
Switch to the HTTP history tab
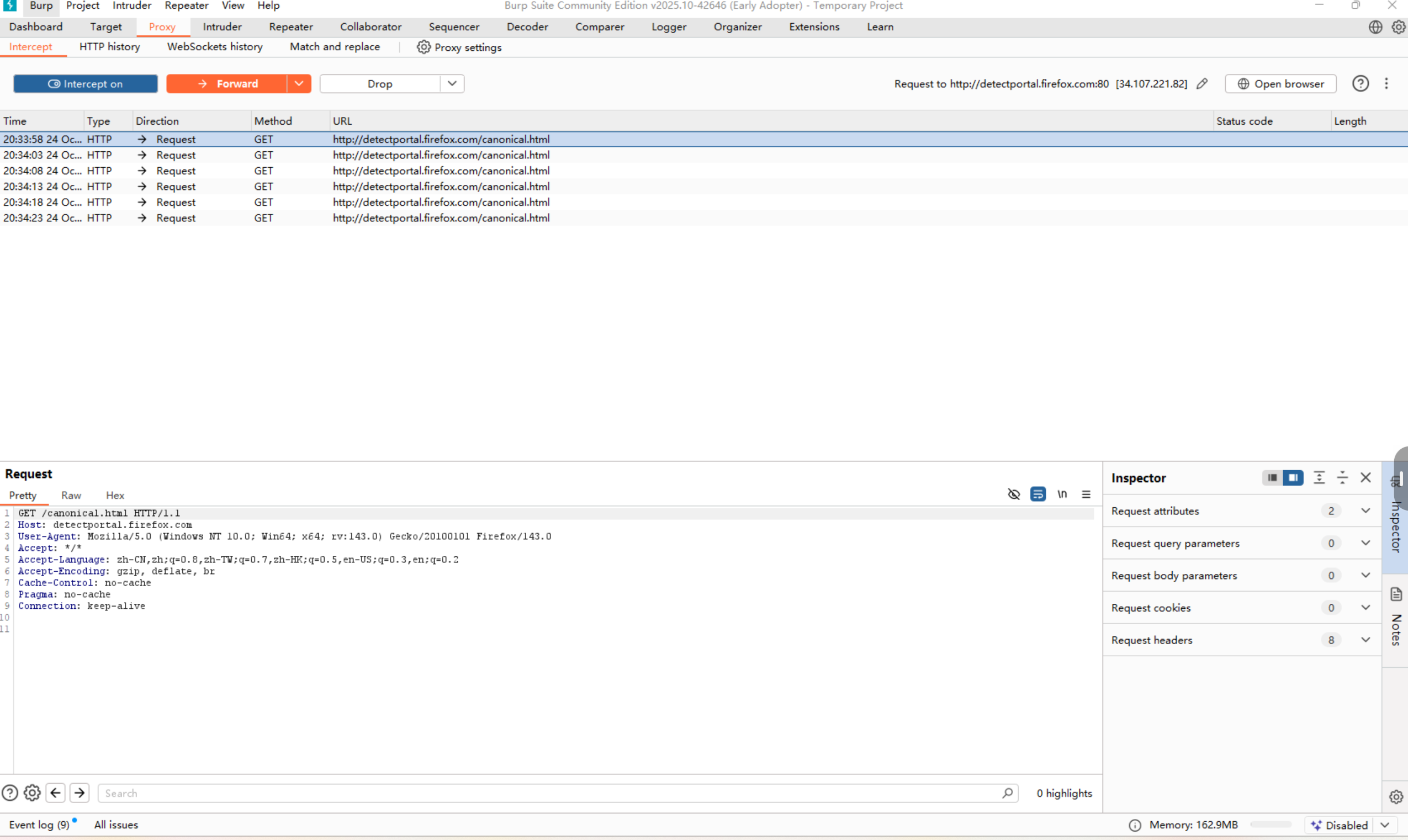point(109,47)
